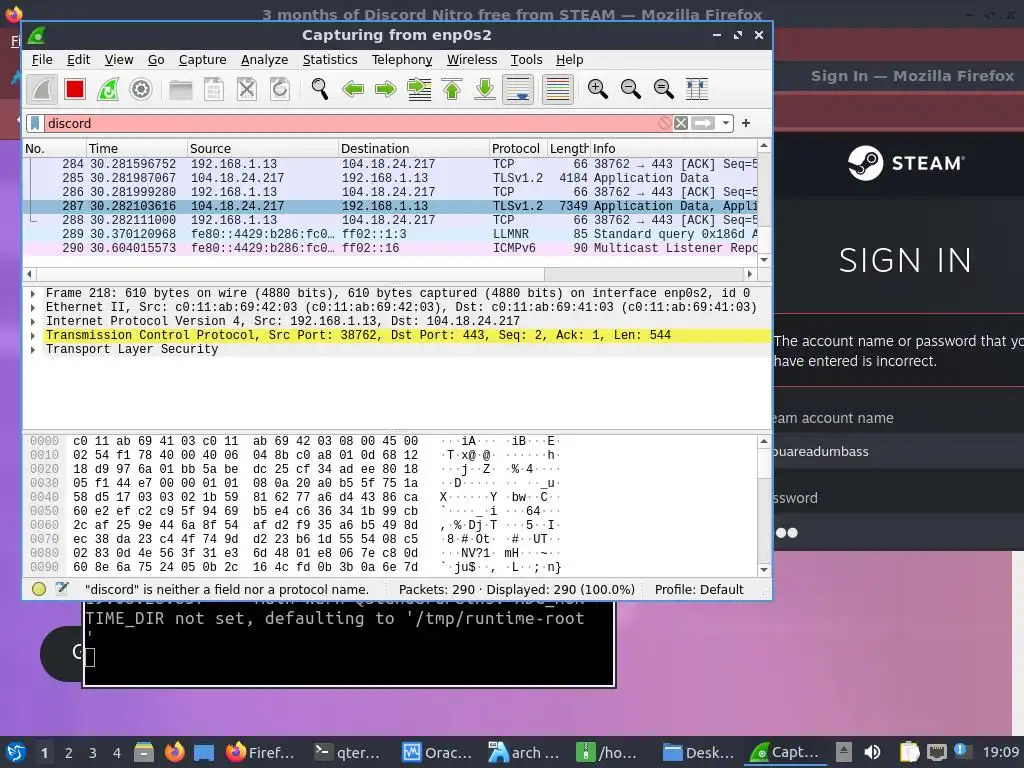Screen dimensions: 1024x768
Task: Open filter bookmark icon
Action: tap(35, 123)
